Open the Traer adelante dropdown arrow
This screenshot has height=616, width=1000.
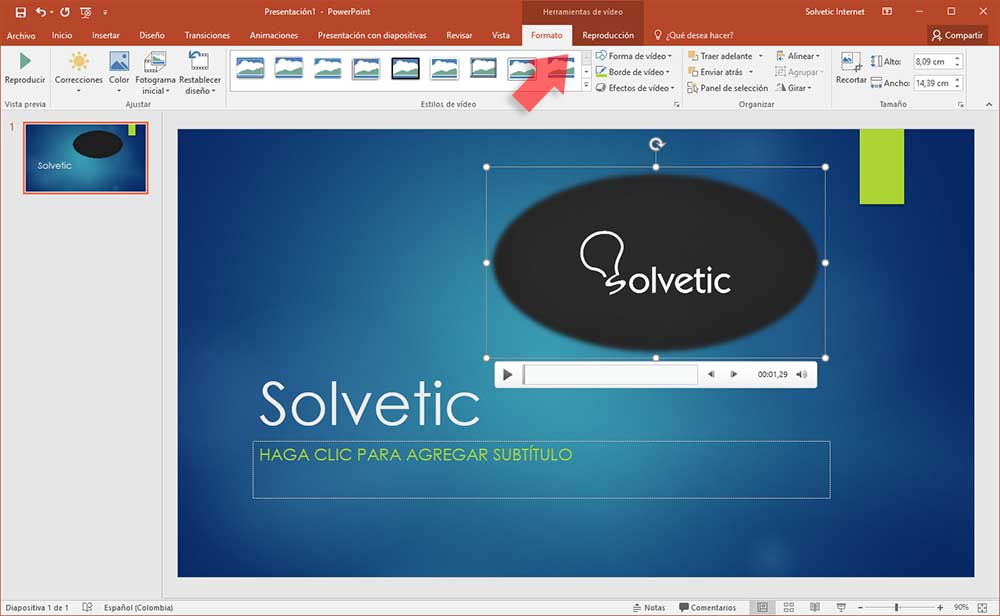[760, 56]
